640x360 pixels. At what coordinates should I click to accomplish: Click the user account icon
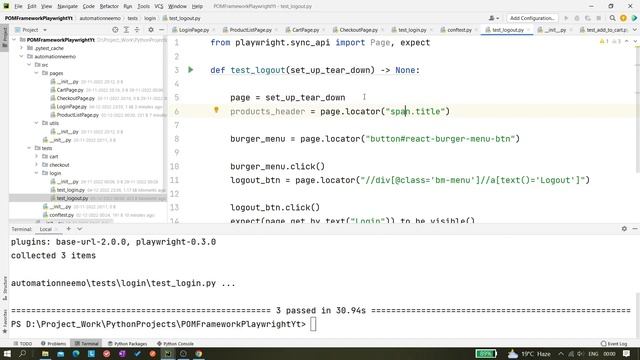[x=493, y=18]
